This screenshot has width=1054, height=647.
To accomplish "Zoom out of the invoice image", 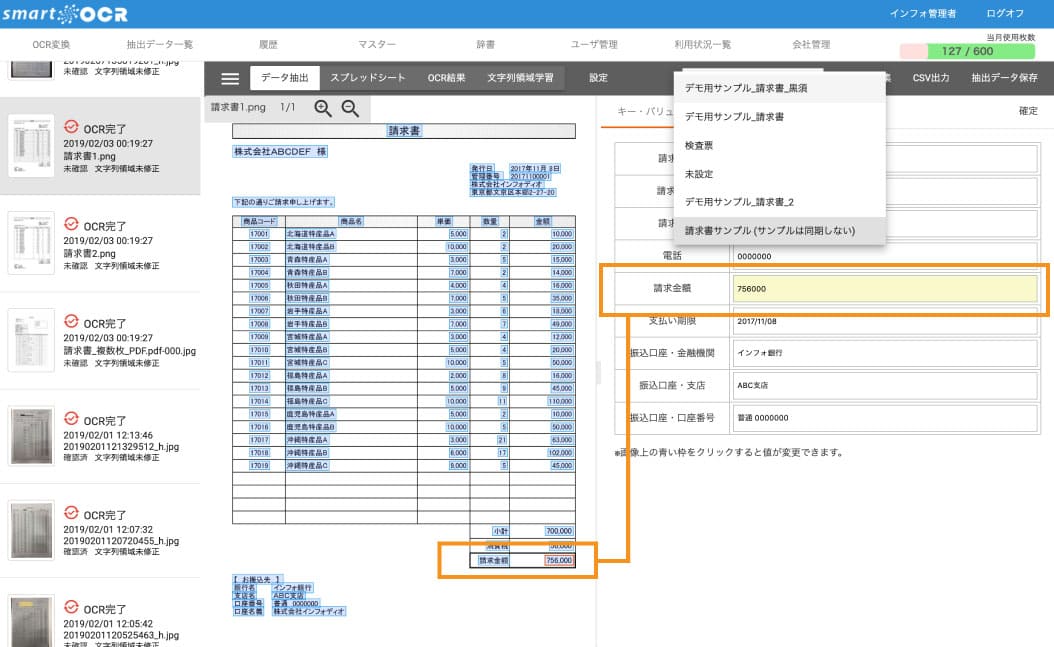I will pyautogui.click(x=350, y=108).
